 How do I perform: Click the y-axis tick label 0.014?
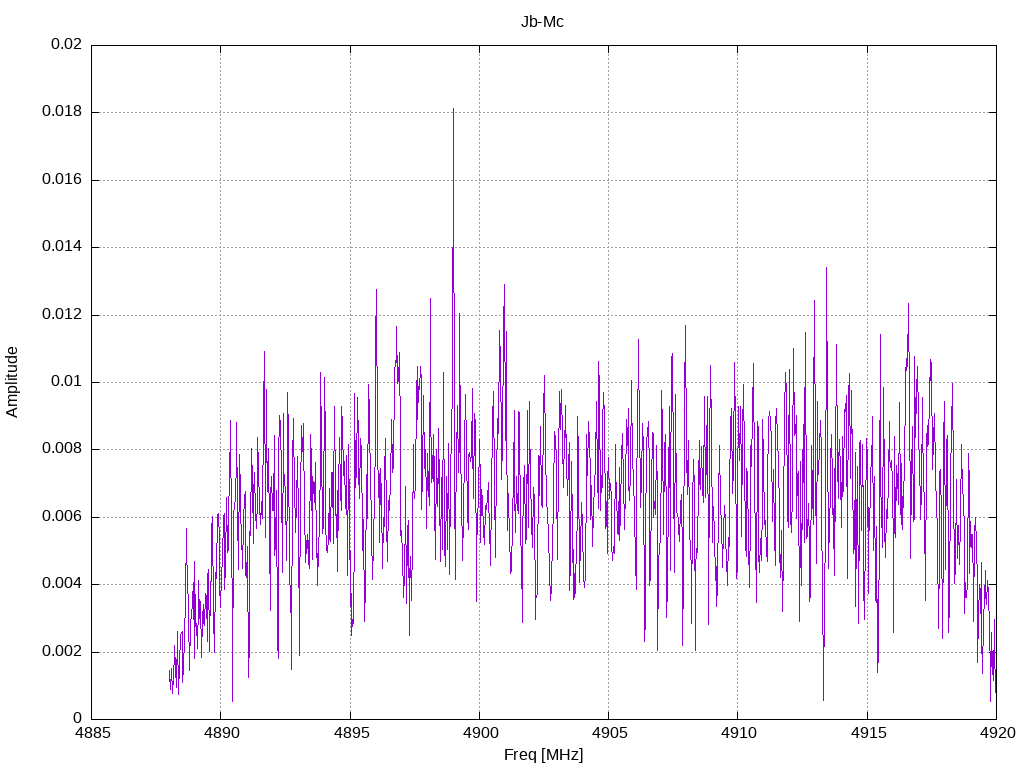(62, 247)
